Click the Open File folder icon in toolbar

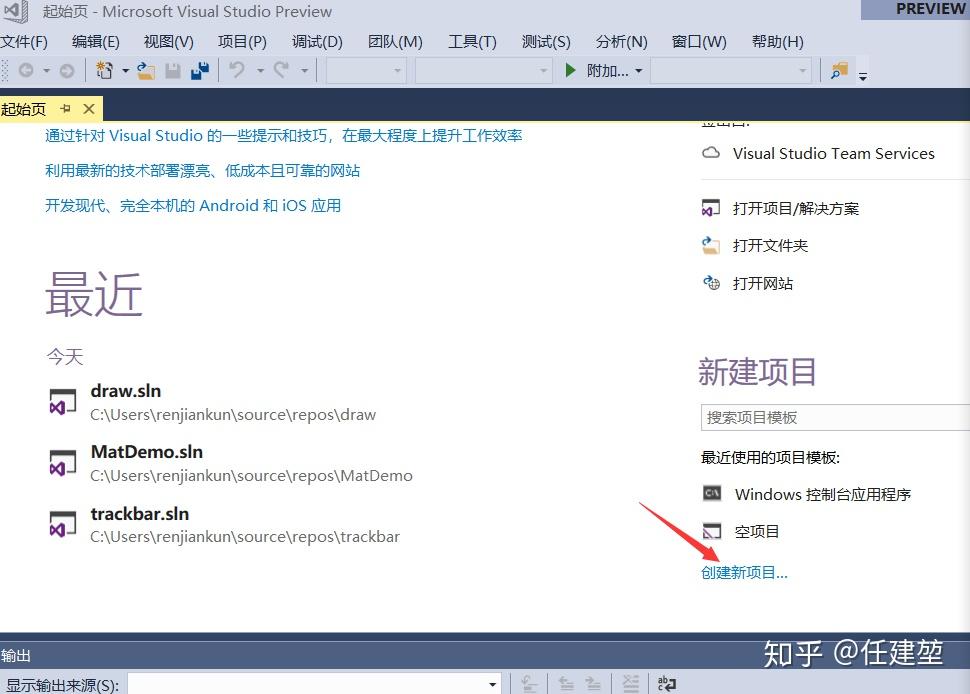146,71
